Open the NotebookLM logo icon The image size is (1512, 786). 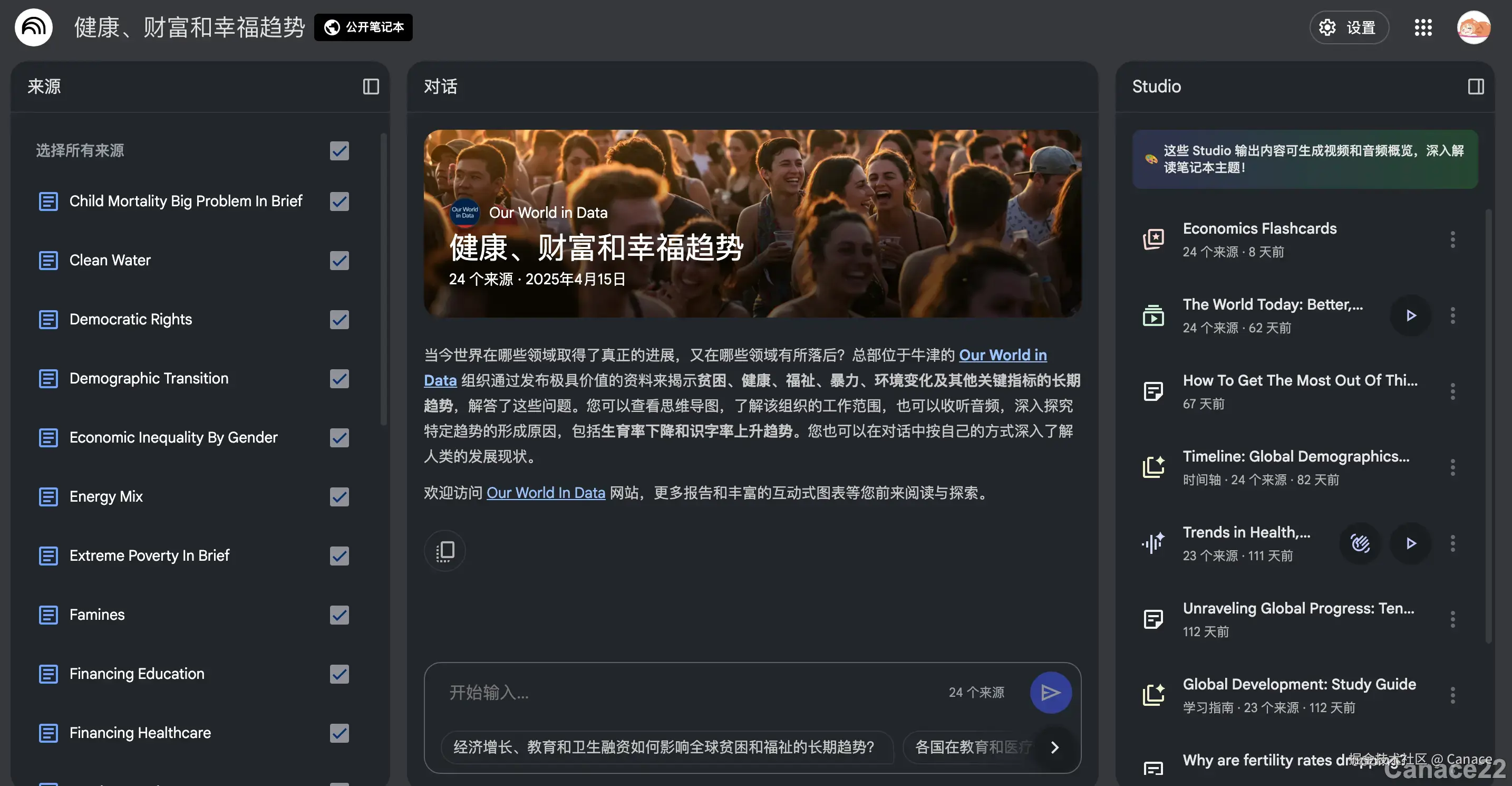point(33,27)
